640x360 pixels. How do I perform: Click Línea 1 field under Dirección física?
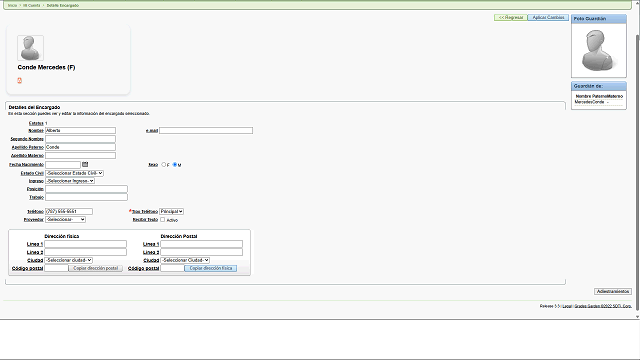[x=85, y=244]
